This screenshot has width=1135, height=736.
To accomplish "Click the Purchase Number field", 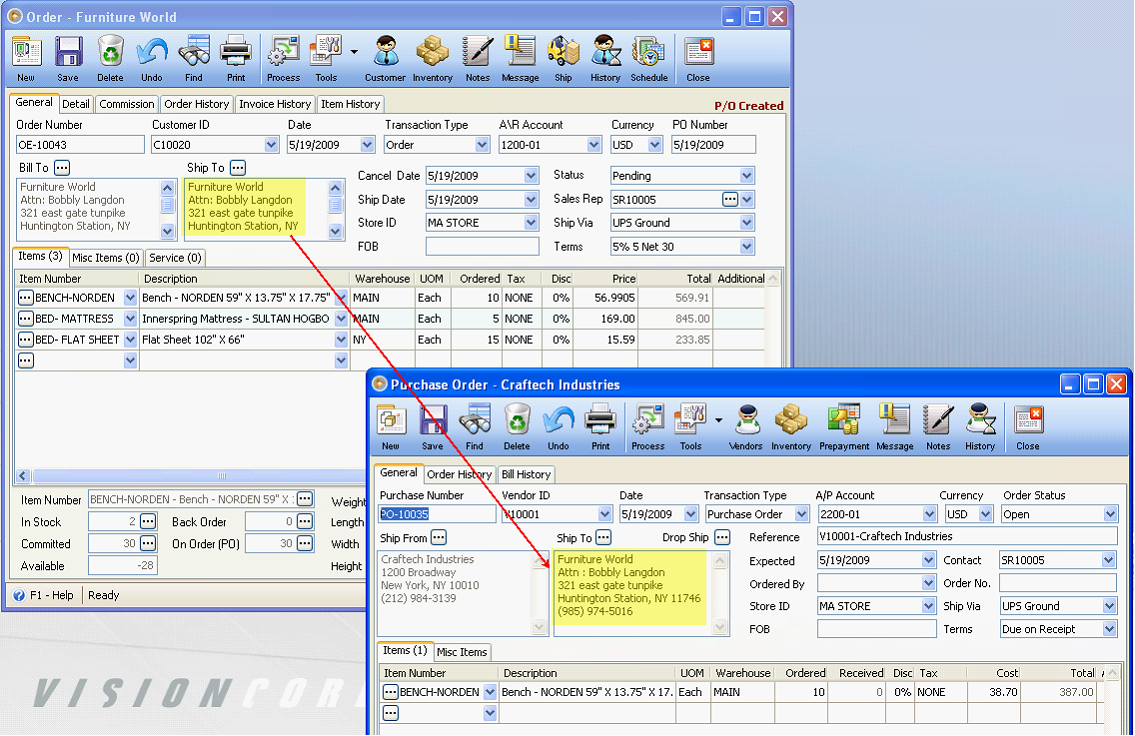I will click(x=437, y=514).
